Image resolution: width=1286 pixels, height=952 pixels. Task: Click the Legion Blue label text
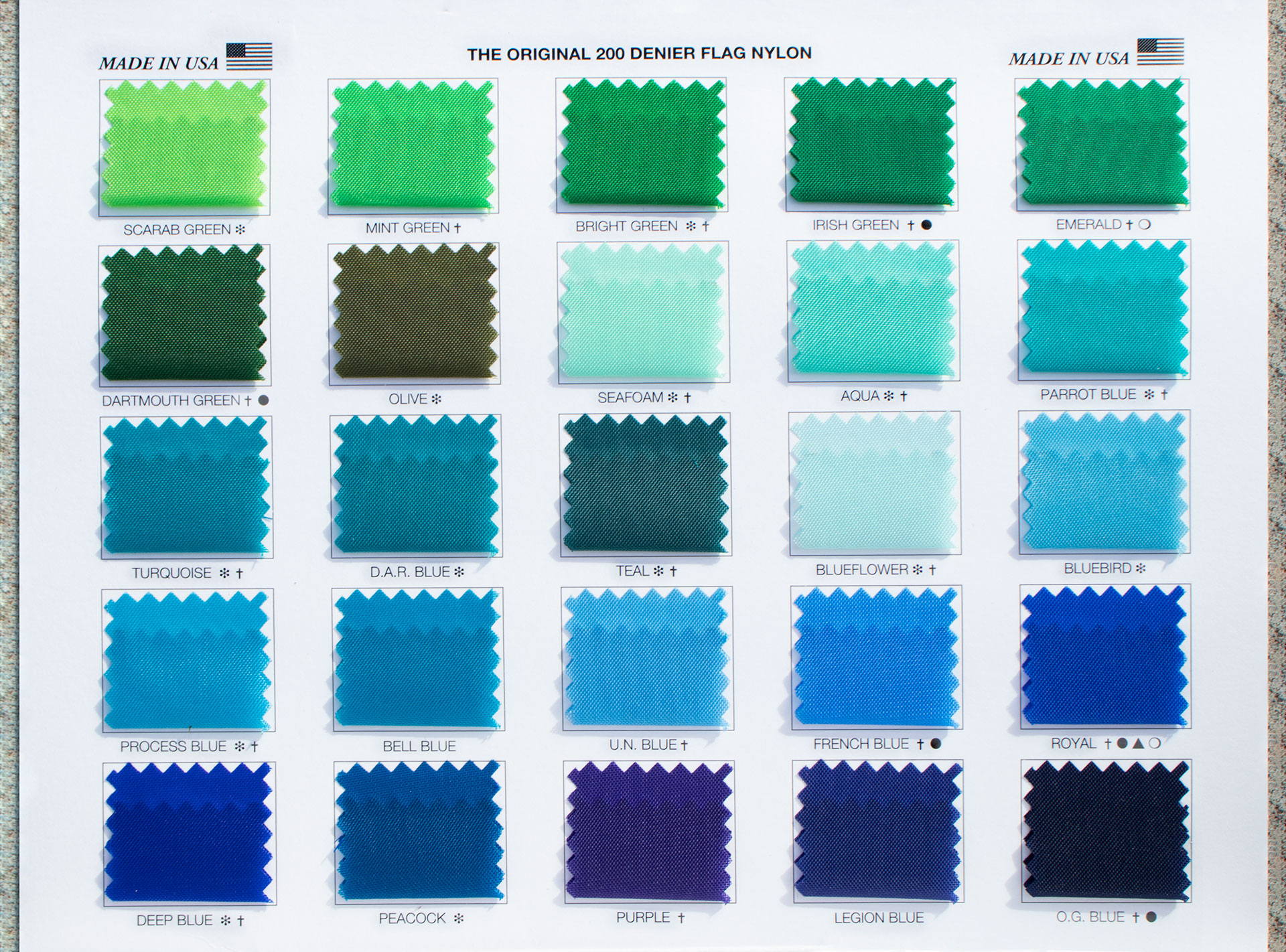click(x=879, y=918)
